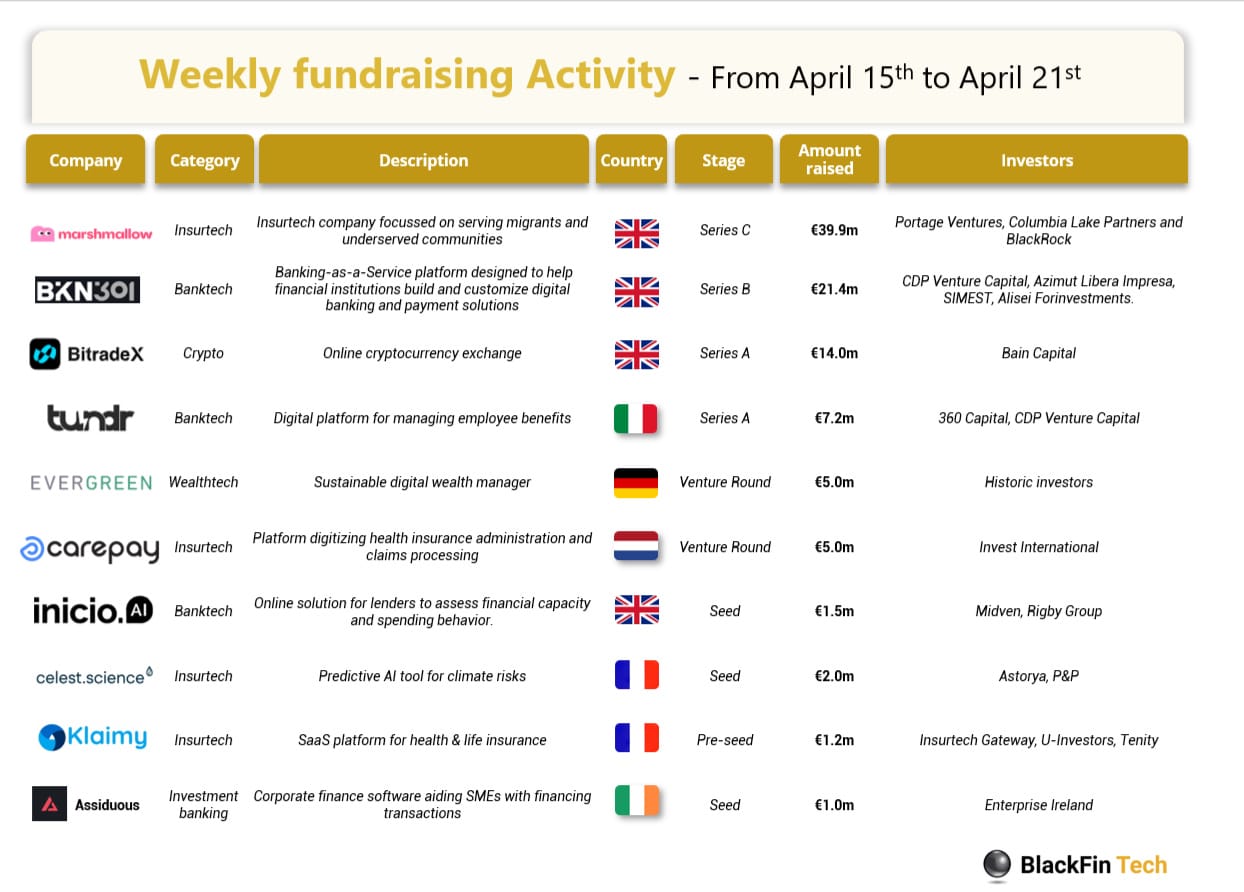The width and height of the screenshot is (1244, 892).
Task: Select the BitradeX logo icon
Action: (x=45, y=354)
